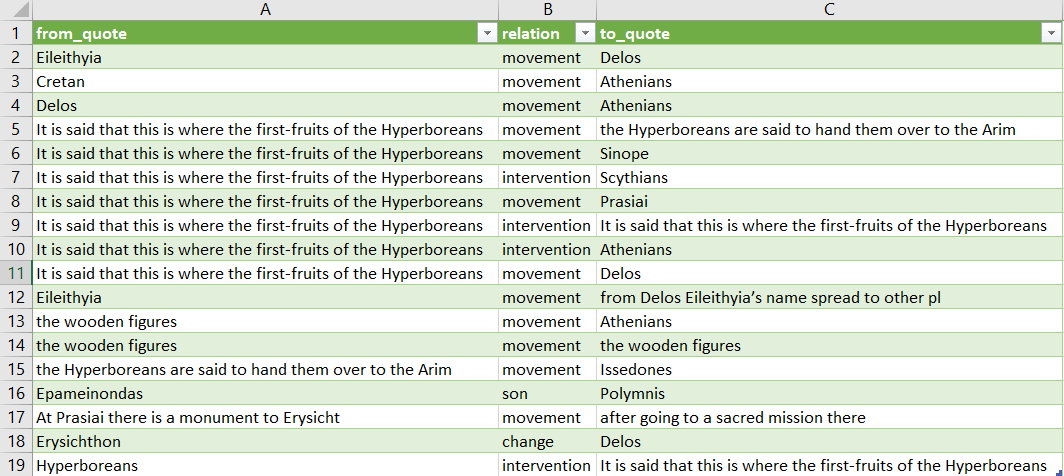Click row header 16

tap(16, 394)
